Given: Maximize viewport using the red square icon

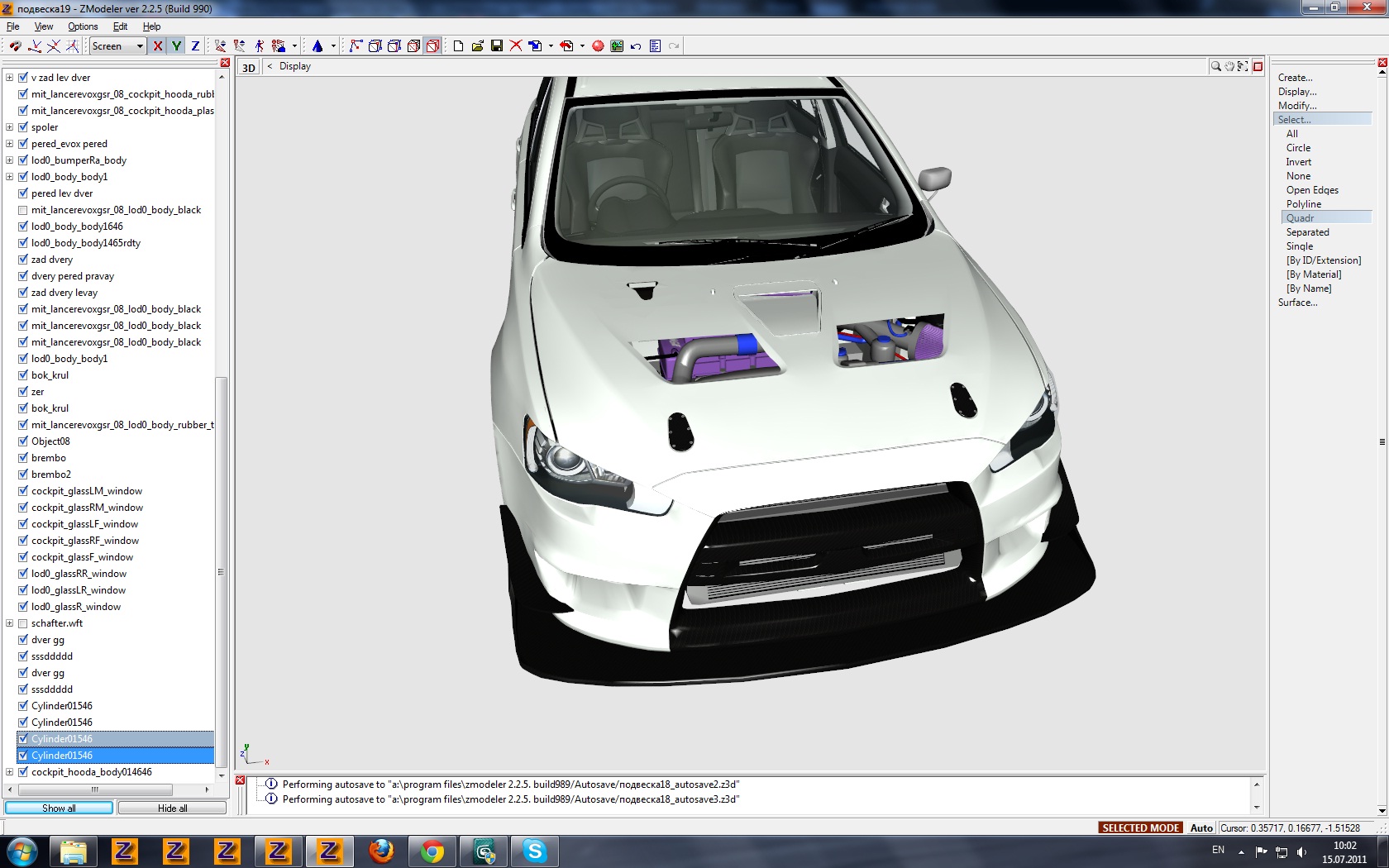Looking at the screenshot, I should click(x=1258, y=66).
